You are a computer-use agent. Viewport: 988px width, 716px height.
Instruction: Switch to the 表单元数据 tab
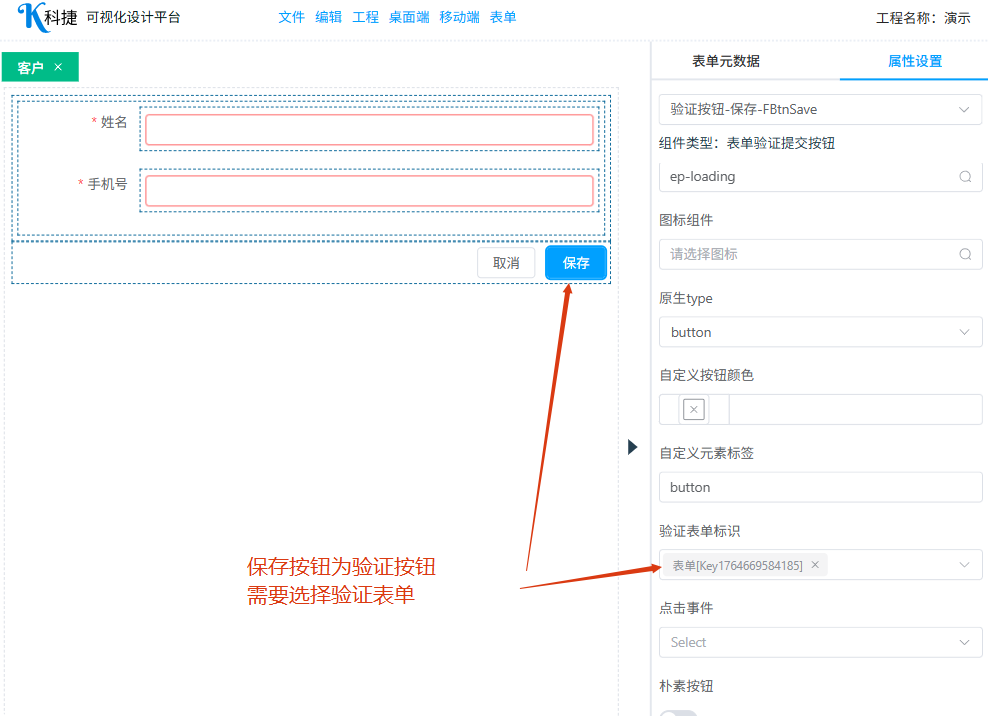[726, 61]
